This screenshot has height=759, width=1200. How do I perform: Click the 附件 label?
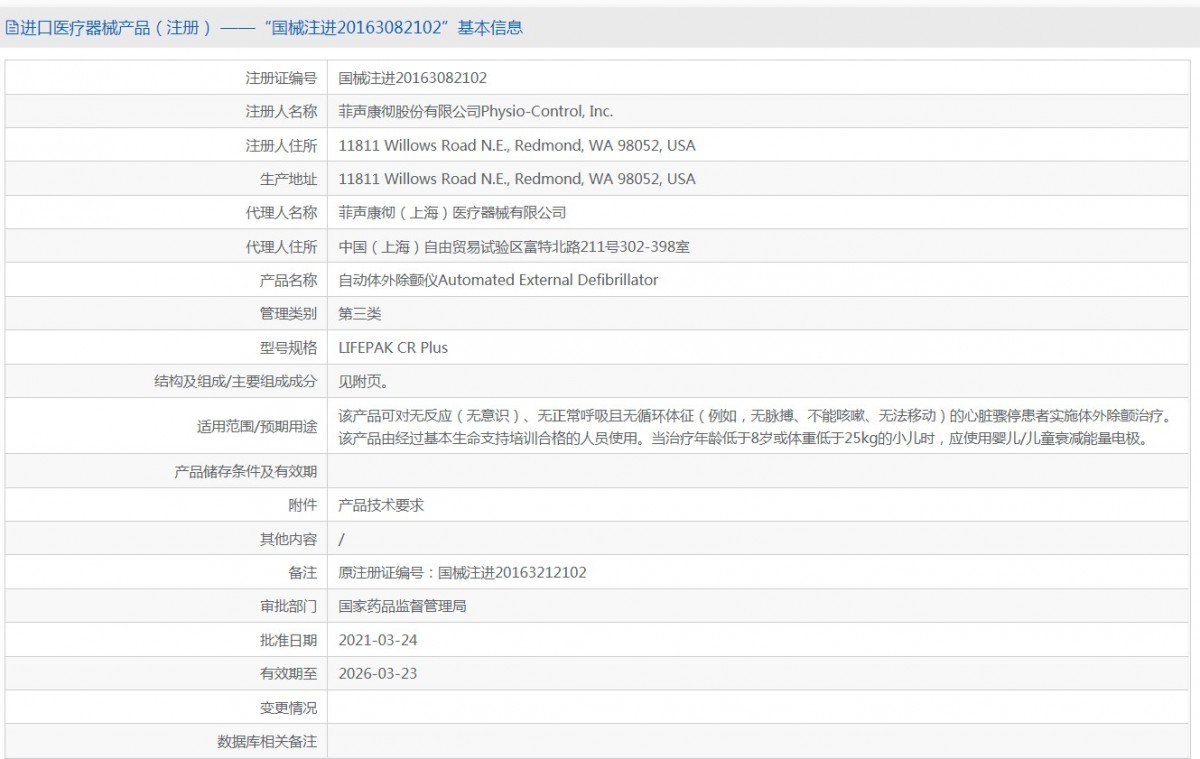tap(303, 505)
